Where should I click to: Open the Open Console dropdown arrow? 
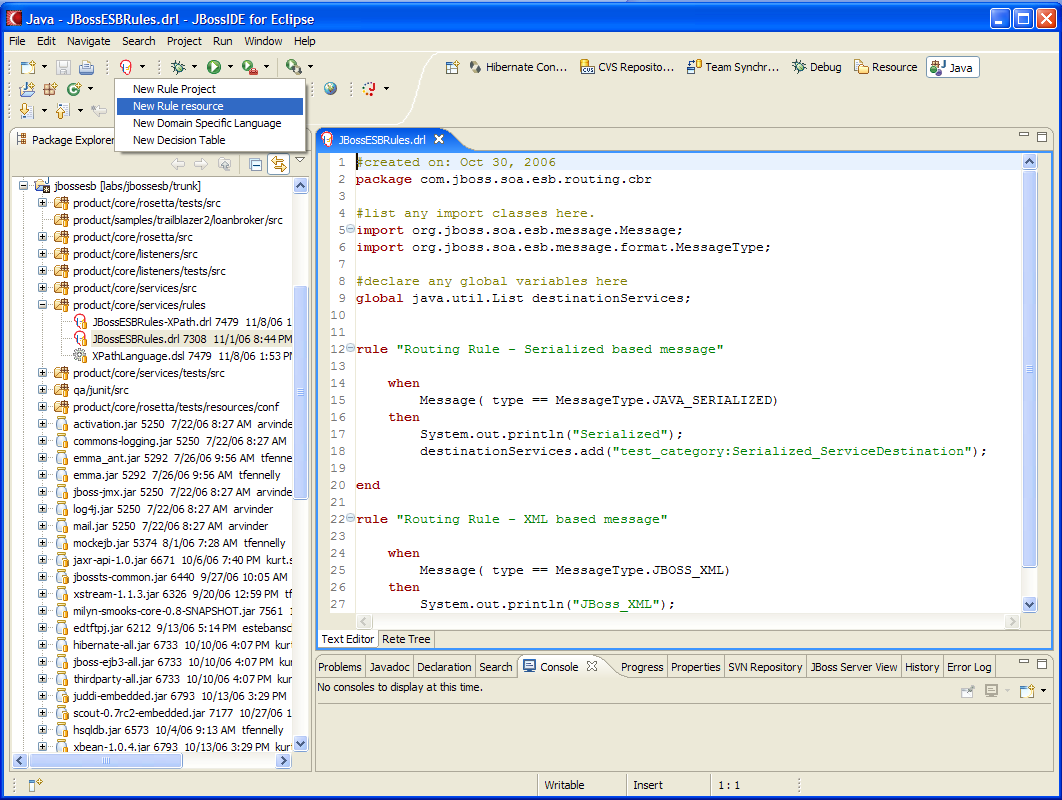click(x=1043, y=691)
